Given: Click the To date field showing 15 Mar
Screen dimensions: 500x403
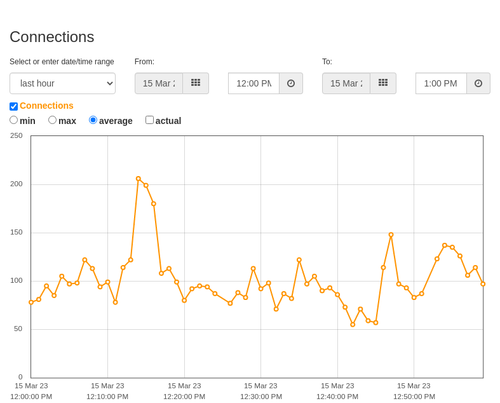Looking at the screenshot, I should click(x=346, y=83).
